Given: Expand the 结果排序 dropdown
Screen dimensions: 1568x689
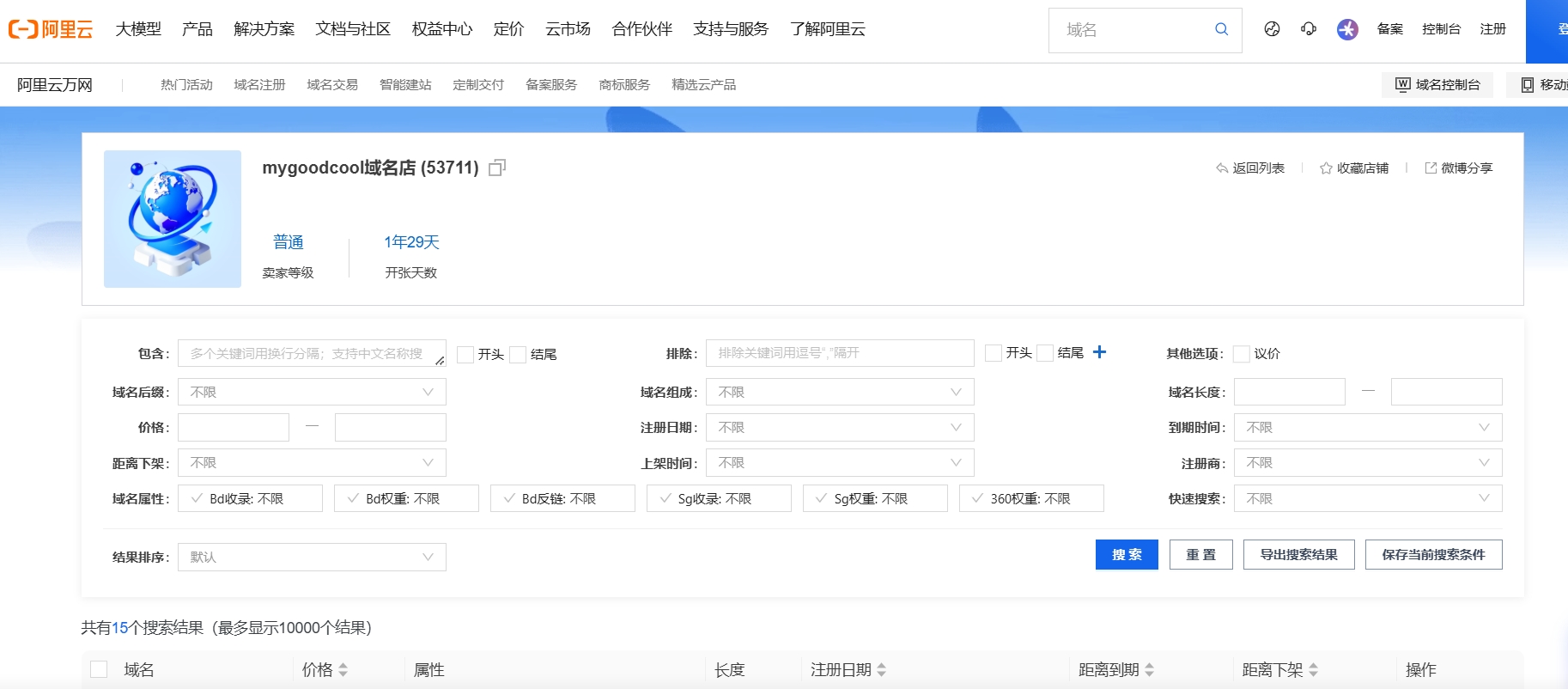Looking at the screenshot, I should coord(312,557).
